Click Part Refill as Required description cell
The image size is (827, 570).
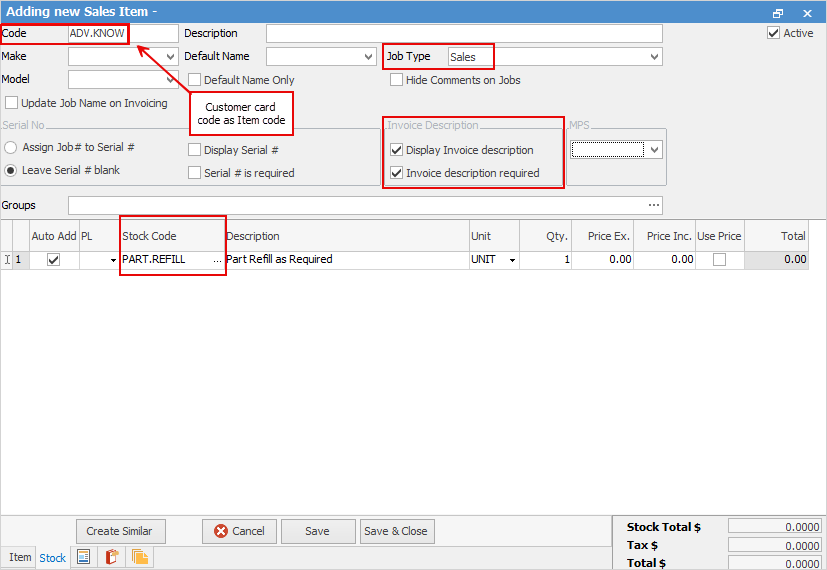347,259
